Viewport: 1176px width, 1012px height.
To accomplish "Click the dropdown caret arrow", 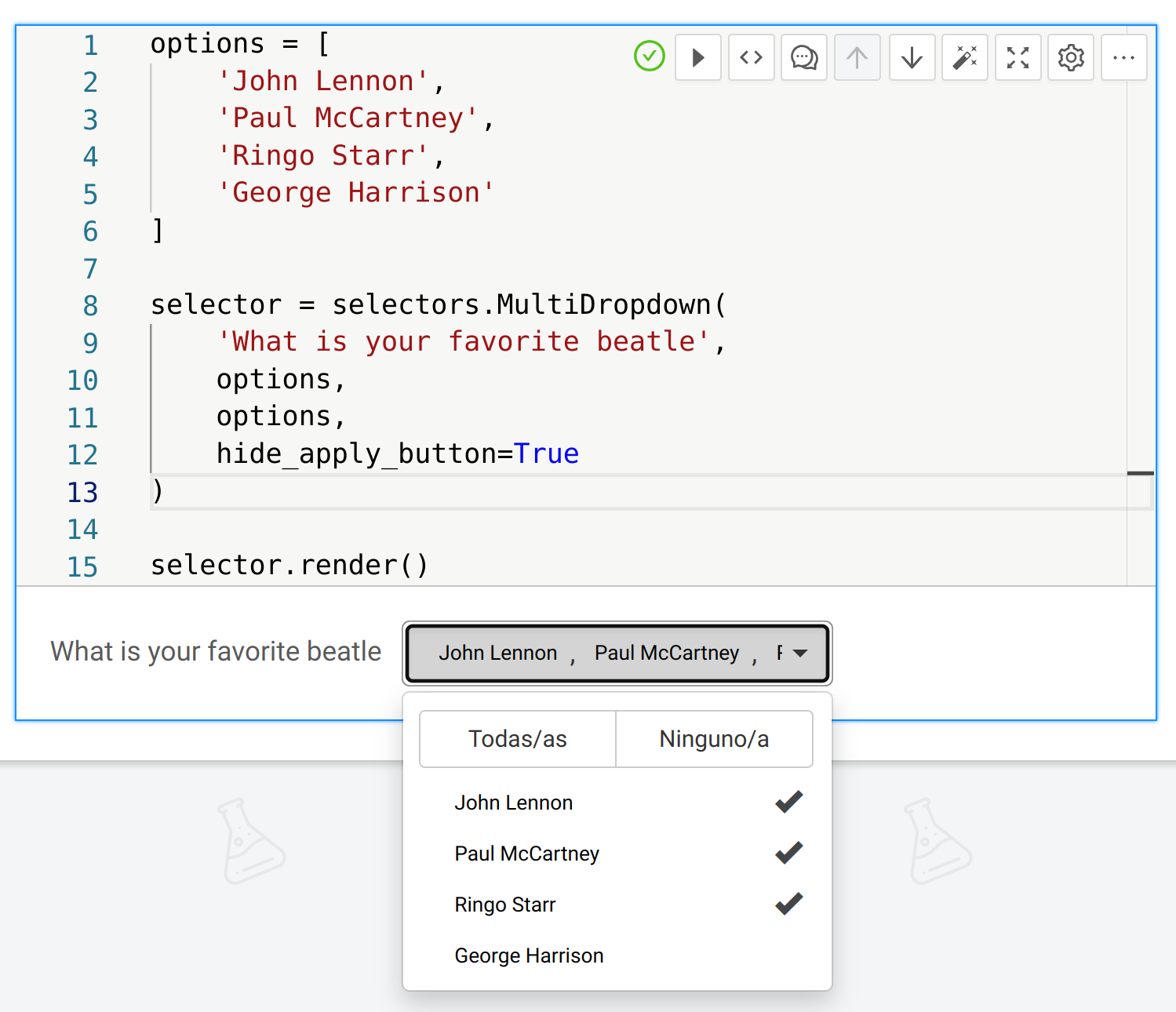I will click(800, 653).
